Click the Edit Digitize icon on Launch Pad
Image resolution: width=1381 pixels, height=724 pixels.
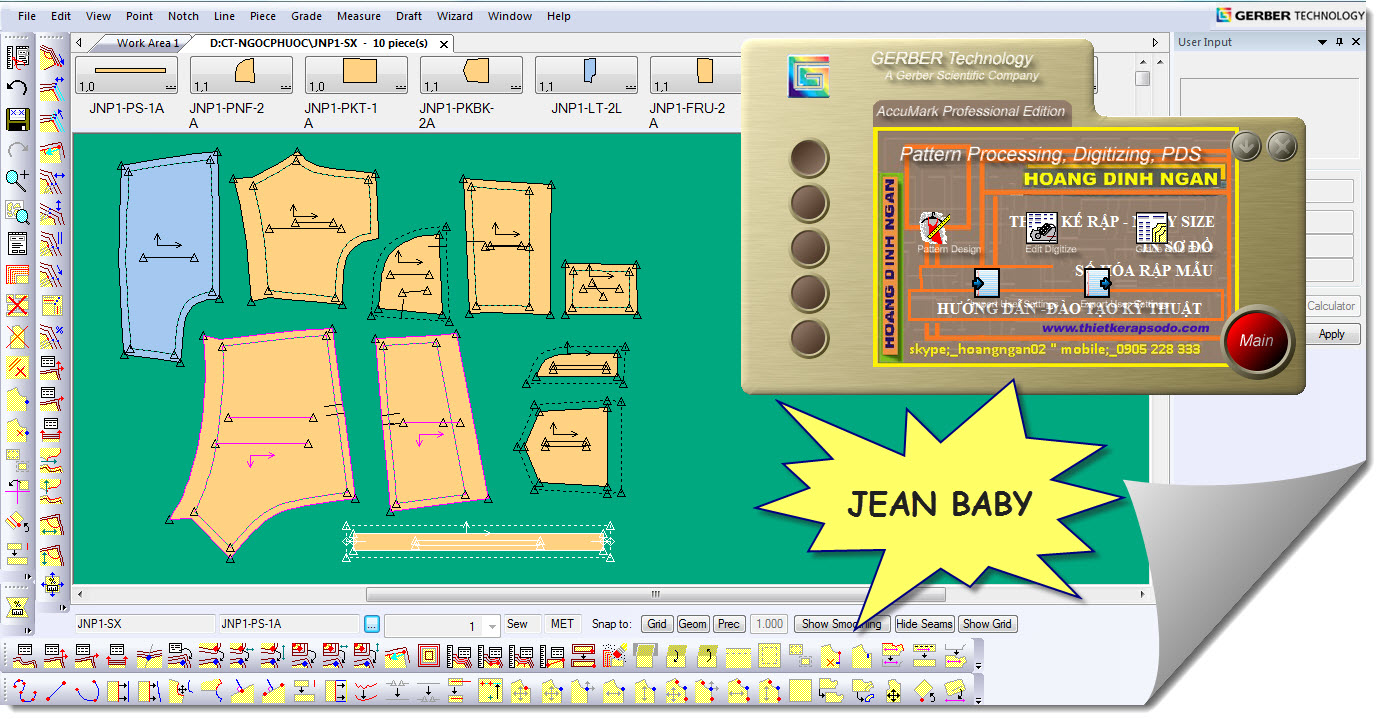point(1043,228)
